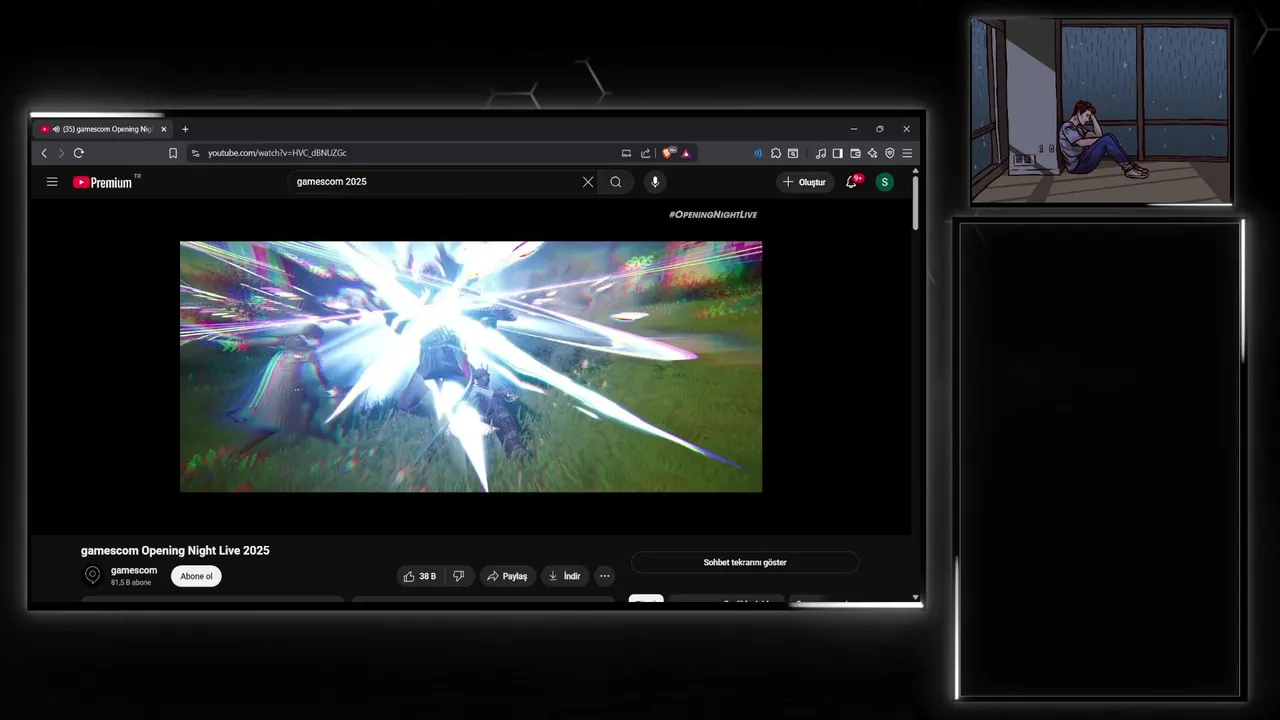Click the browser forward arrow
1280x720 pixels.
pos(61,153)
